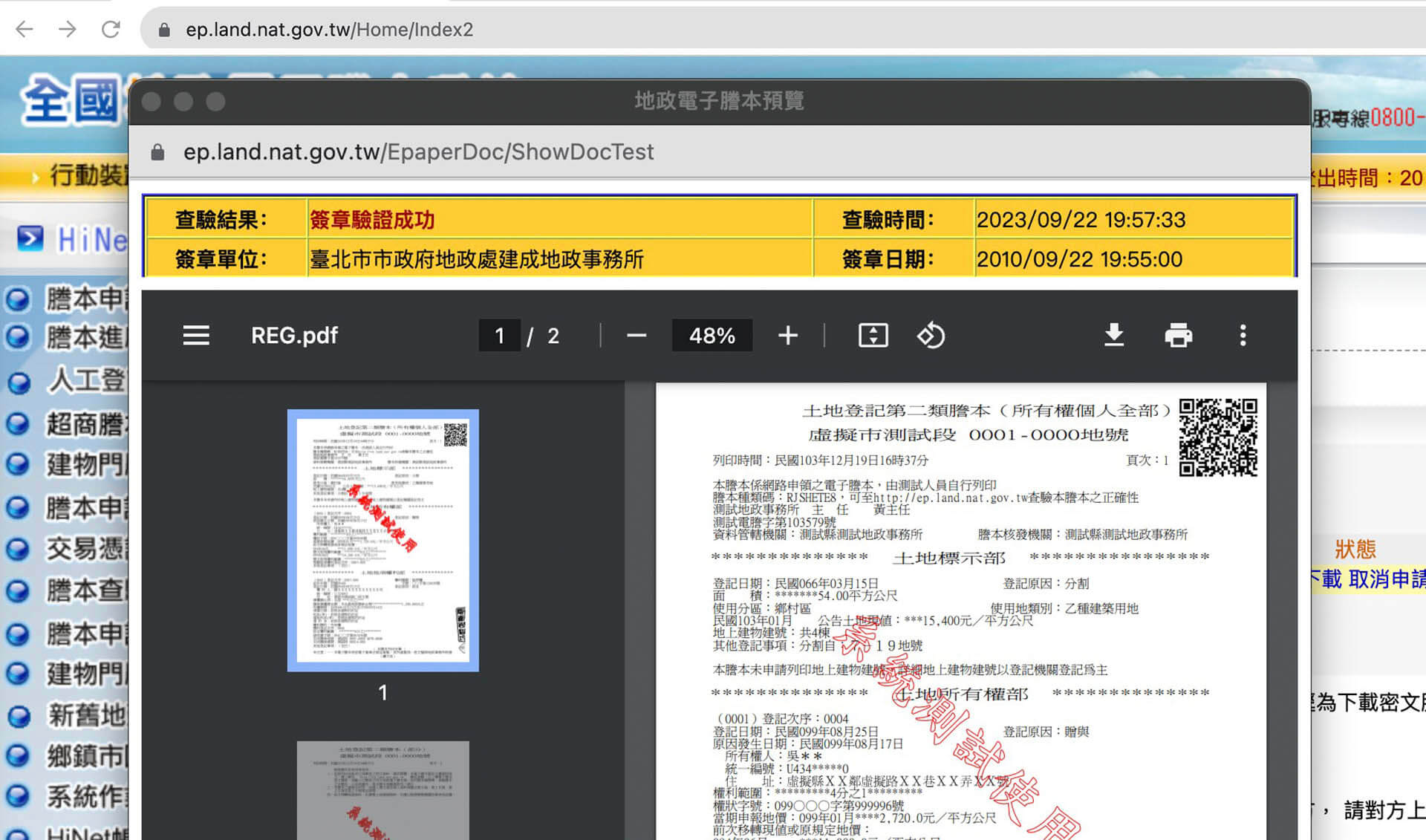This screenshot has width=1426, height=840.
Task: Click the blue bullet icon beside 謄本查
Action: tap(19, 591)
